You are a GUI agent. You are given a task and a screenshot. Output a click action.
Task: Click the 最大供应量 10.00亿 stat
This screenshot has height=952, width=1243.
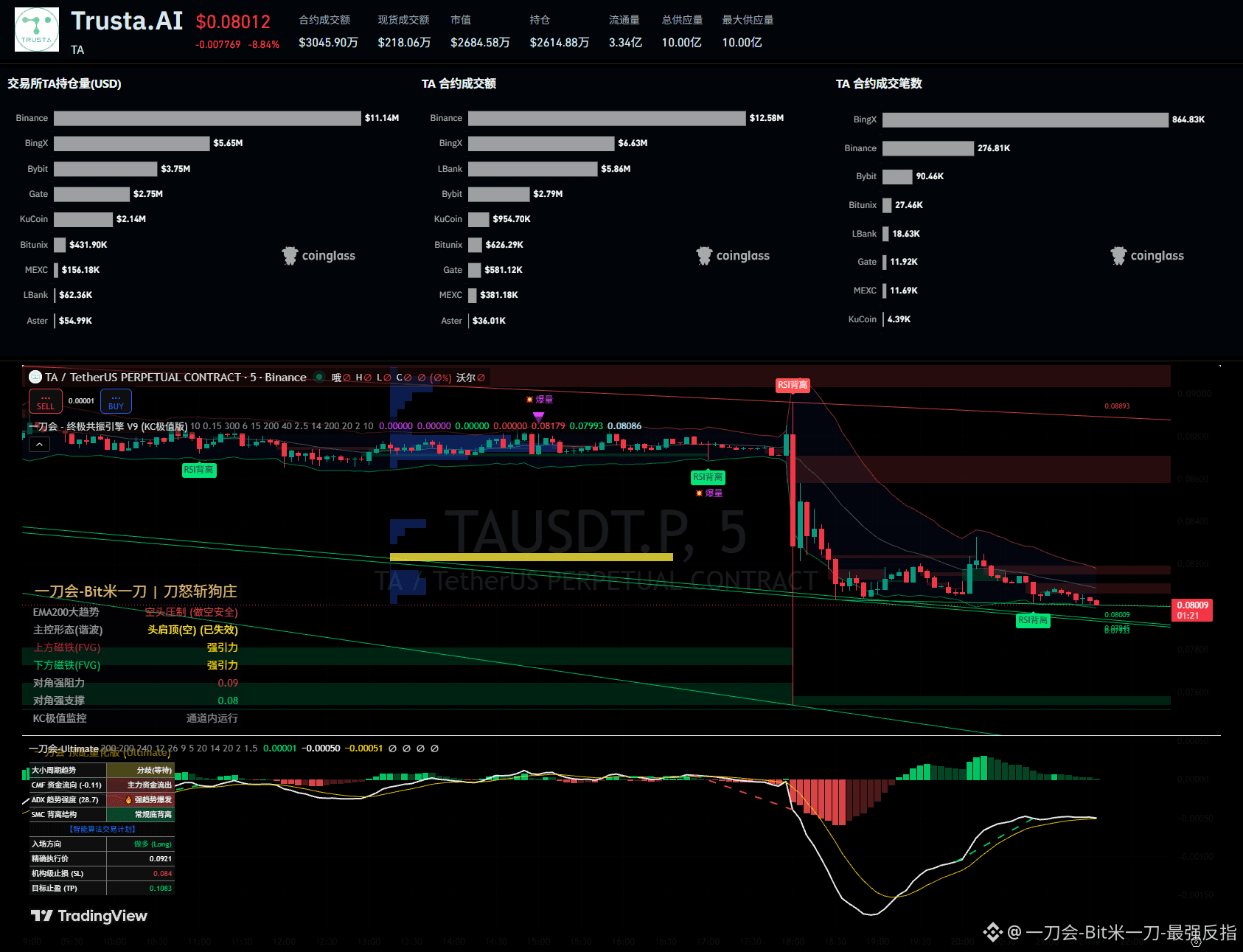click(x=748, y=32)
